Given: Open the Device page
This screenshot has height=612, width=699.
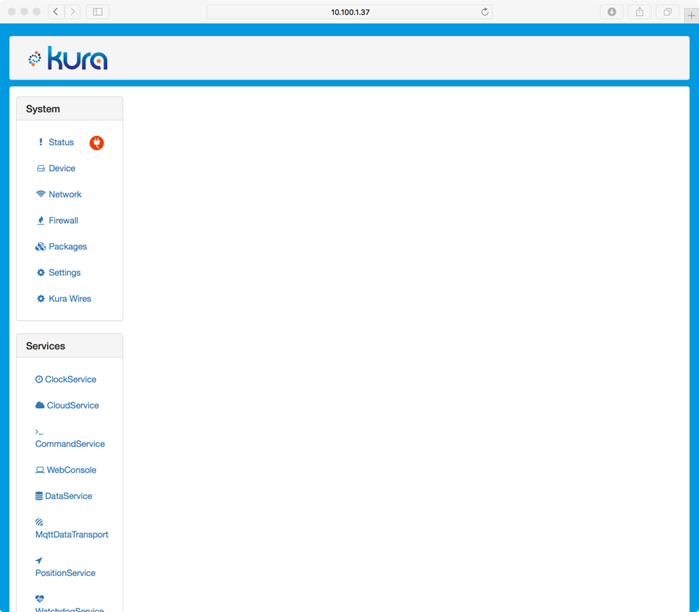Looking at the screenshot, I should point(62,168).
